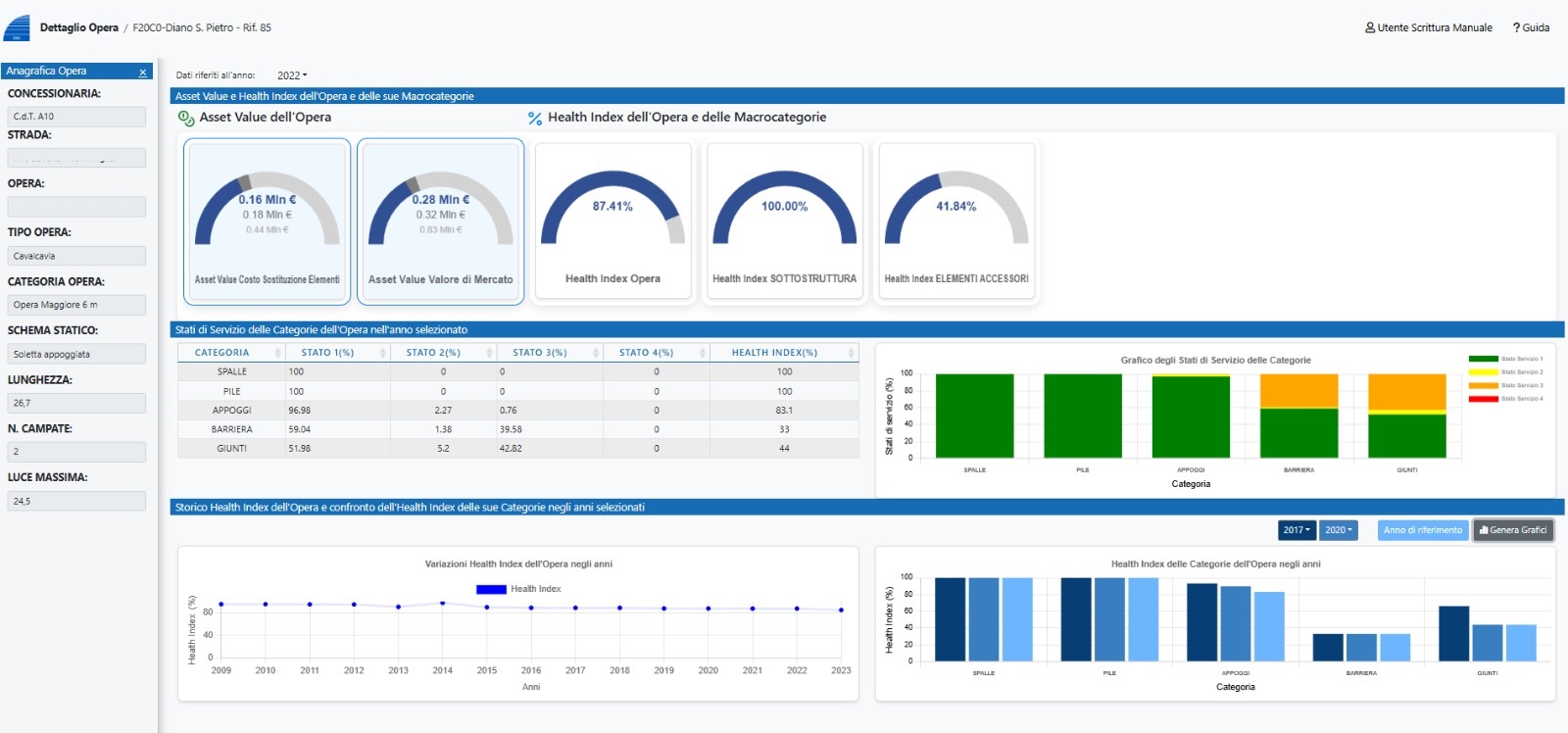Screen dimensions: 1568x733
Task: Expand the 2017 year dropdown
Action: click(x=1297, y=530)
